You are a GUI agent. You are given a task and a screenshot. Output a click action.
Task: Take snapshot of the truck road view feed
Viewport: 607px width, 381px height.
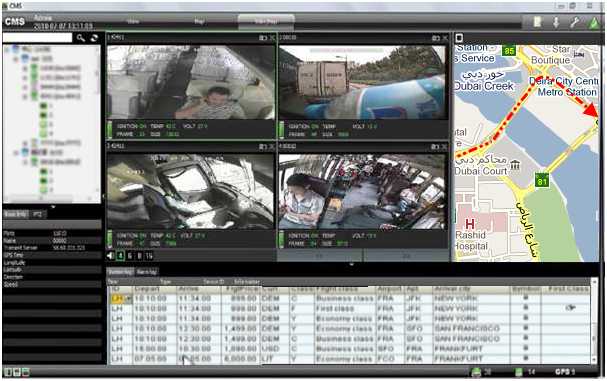436,38
